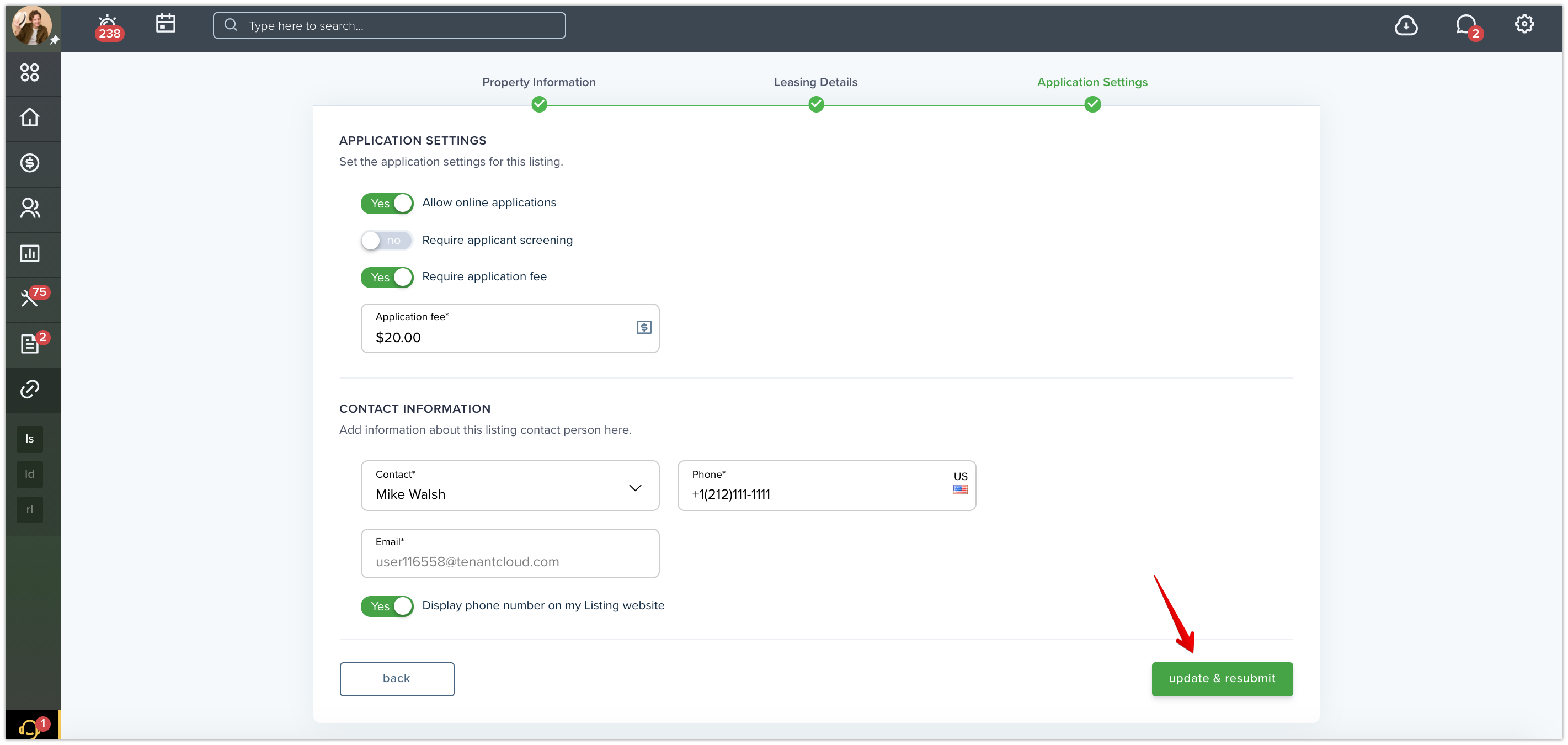Click the dollar icon in Application fee field
The image size is (1568, 745).
643,327
